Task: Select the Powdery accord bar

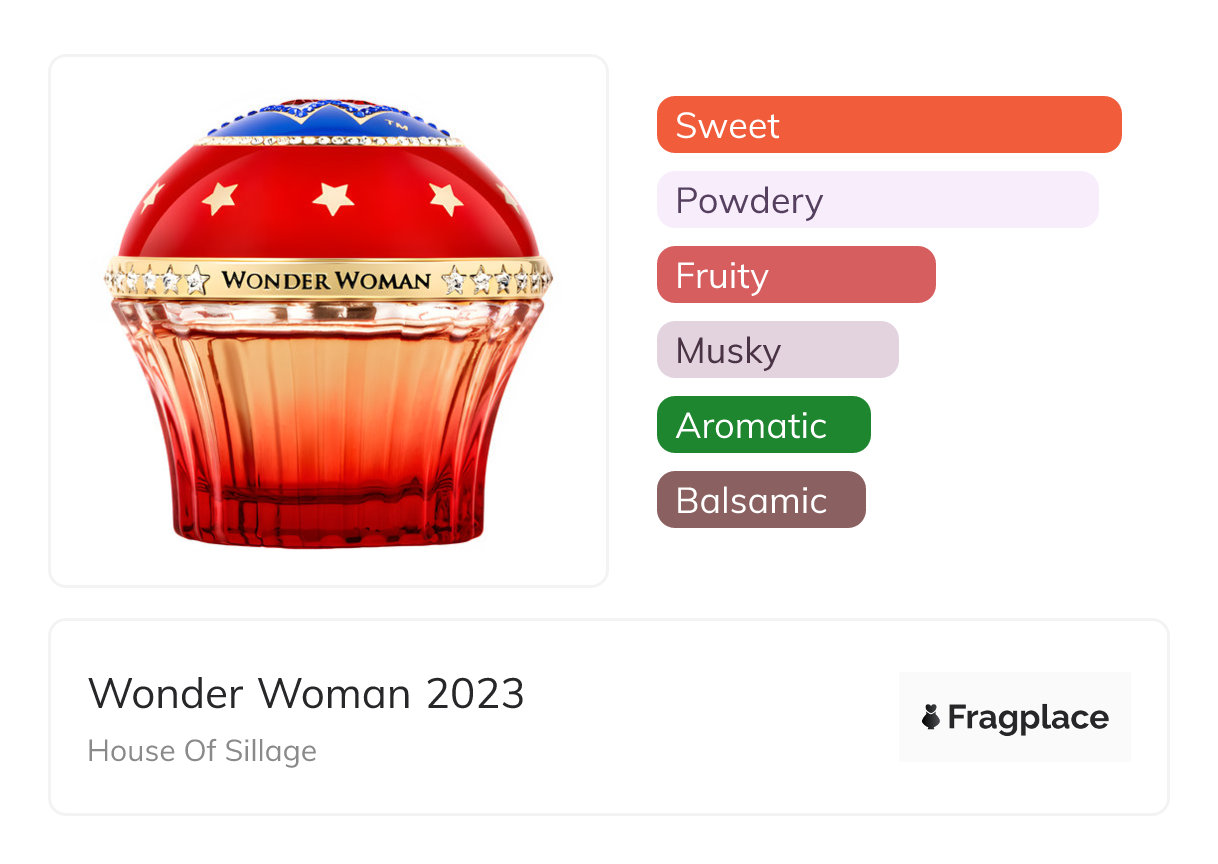Action: pos(878,200)
